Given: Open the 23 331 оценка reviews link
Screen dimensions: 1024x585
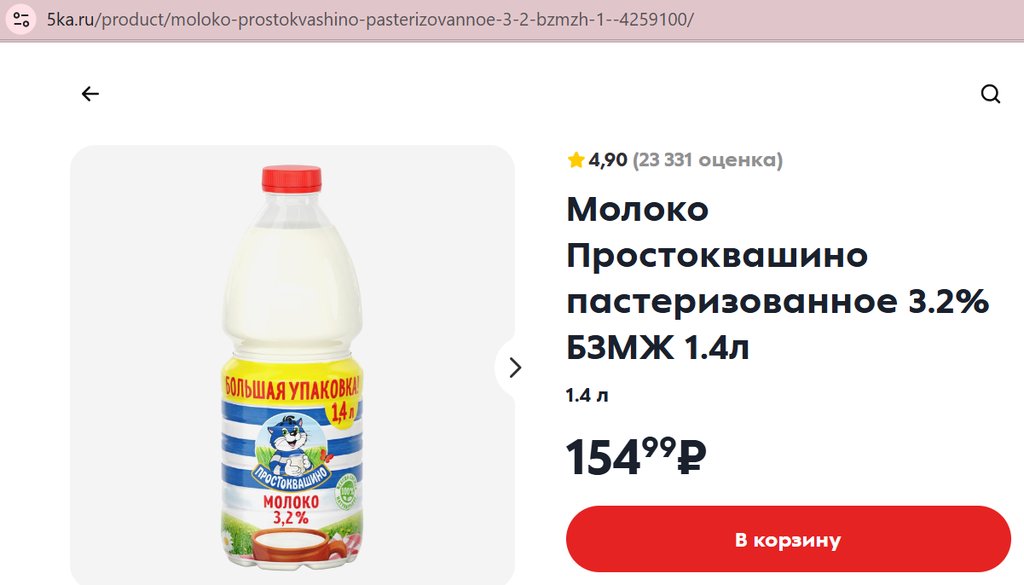Looking at the screenshot, I should (x=707, y=160).
